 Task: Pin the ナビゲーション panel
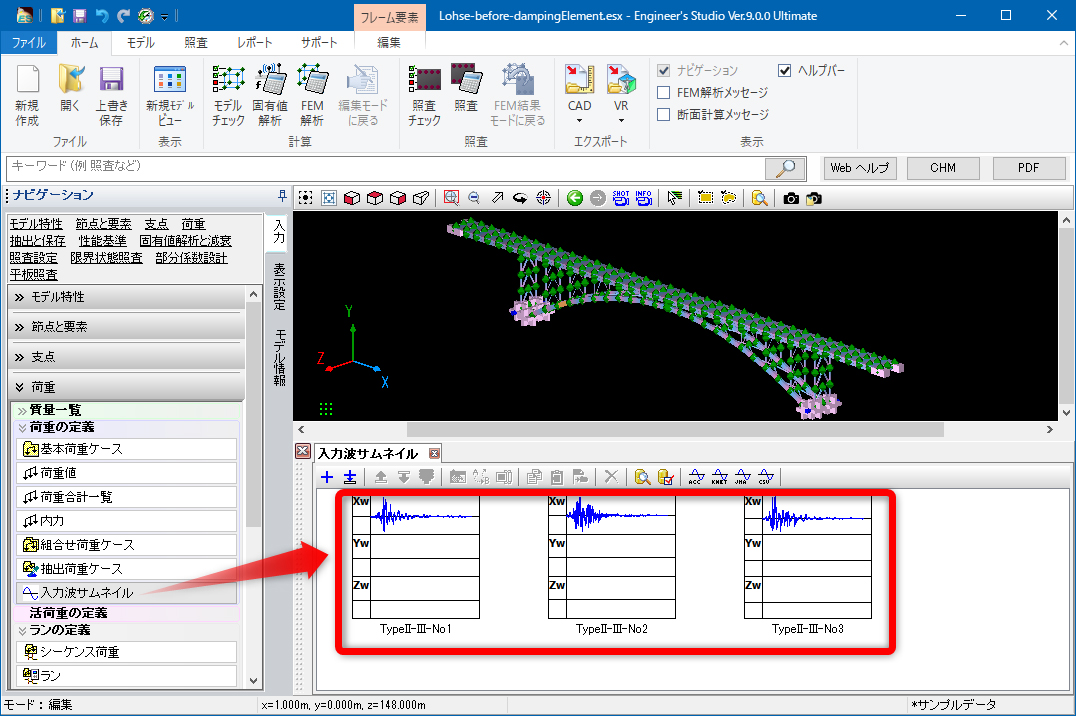[x=282, y=196]
